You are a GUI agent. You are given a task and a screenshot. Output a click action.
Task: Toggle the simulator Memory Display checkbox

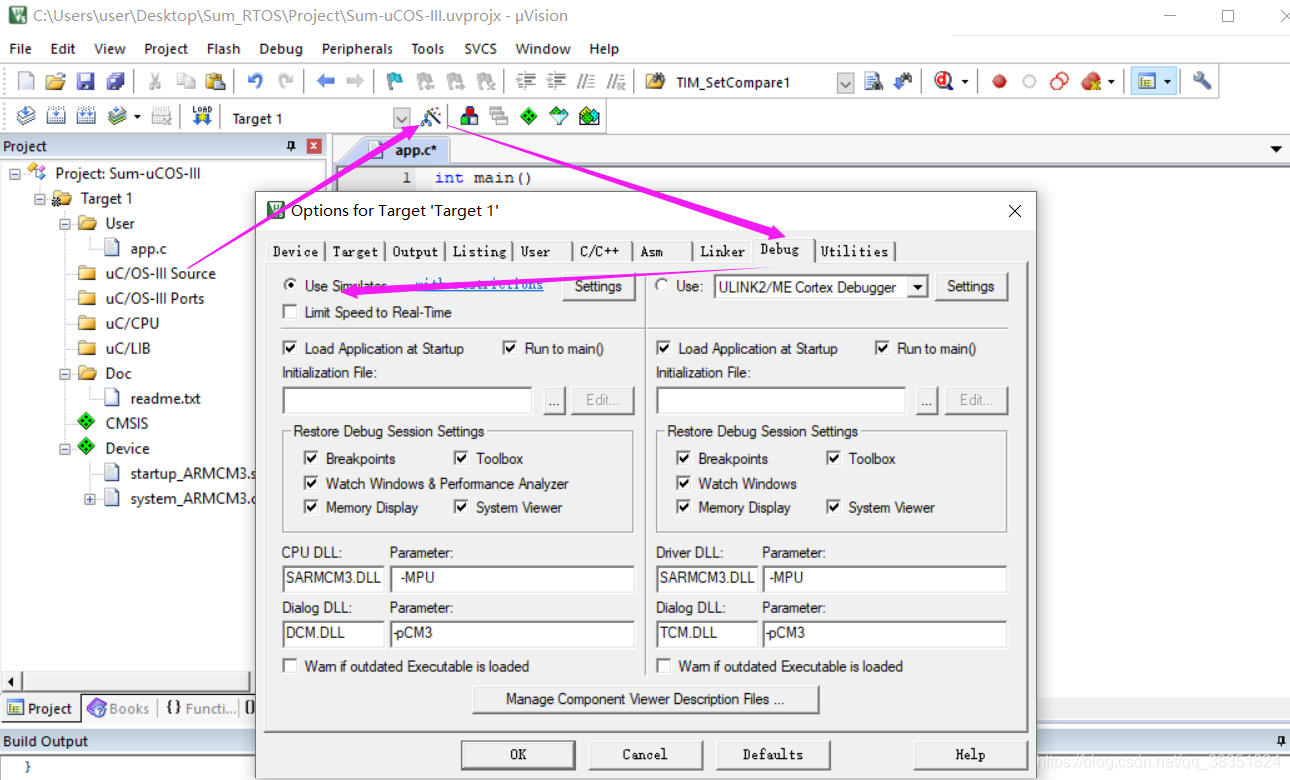tap(311, 507)
